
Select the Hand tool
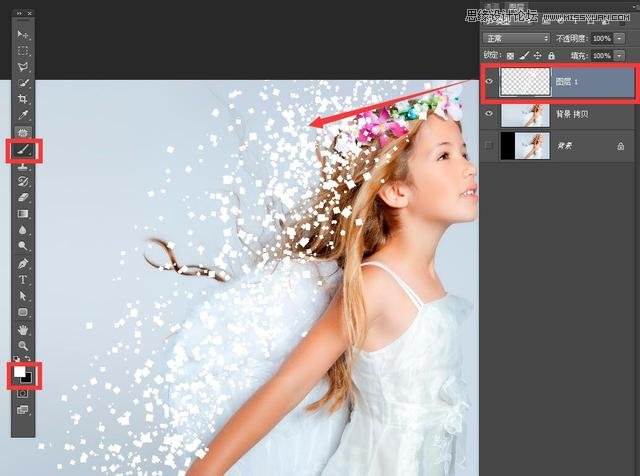[x=23, y=330]
